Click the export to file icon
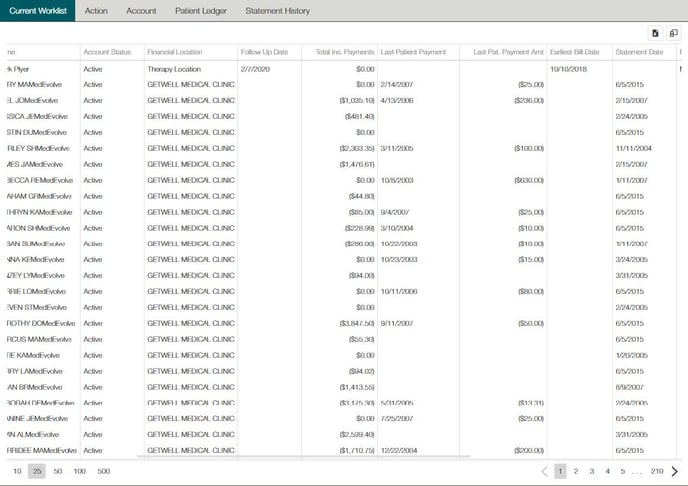Viewport: 688px width, 486px height. pos(654,33)
